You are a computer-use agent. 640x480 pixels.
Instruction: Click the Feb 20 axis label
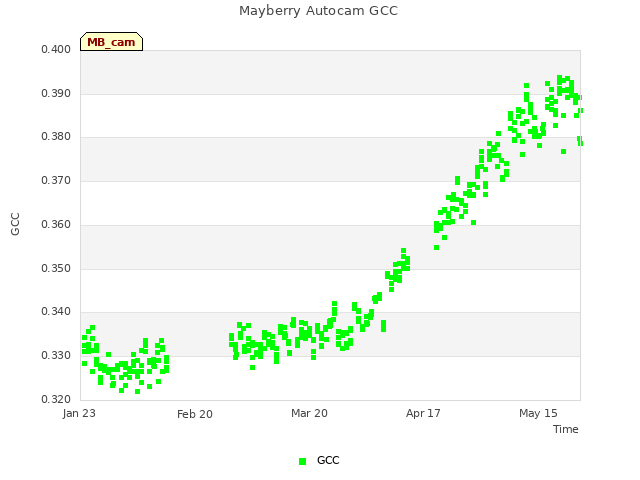pyautogui.click(x=195, y=414)
